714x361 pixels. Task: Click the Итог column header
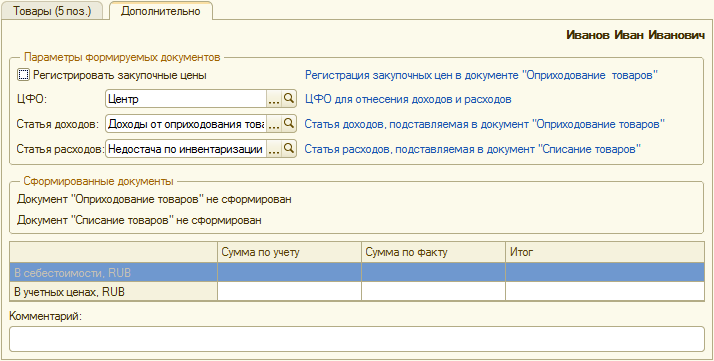click(x=605, y=252)
